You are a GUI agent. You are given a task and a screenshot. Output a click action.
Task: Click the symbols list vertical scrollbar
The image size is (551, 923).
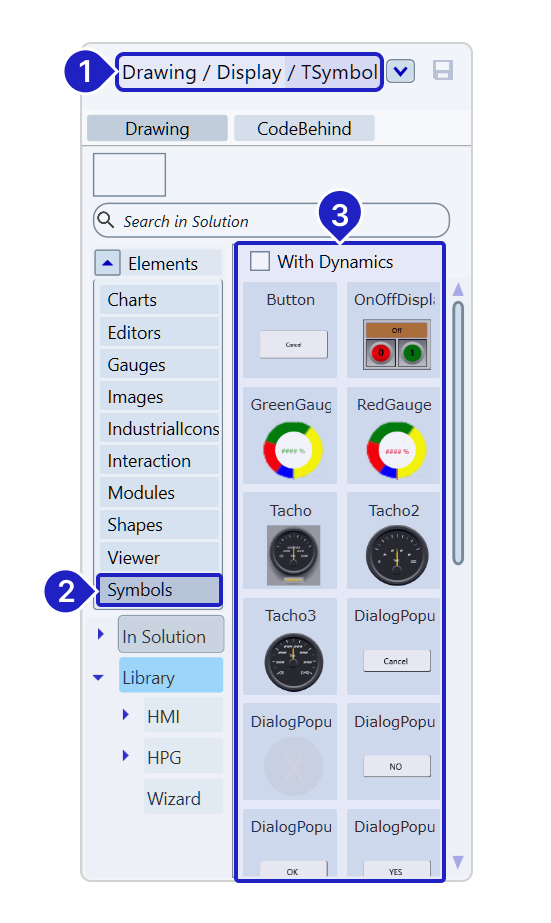click(458, 433)
